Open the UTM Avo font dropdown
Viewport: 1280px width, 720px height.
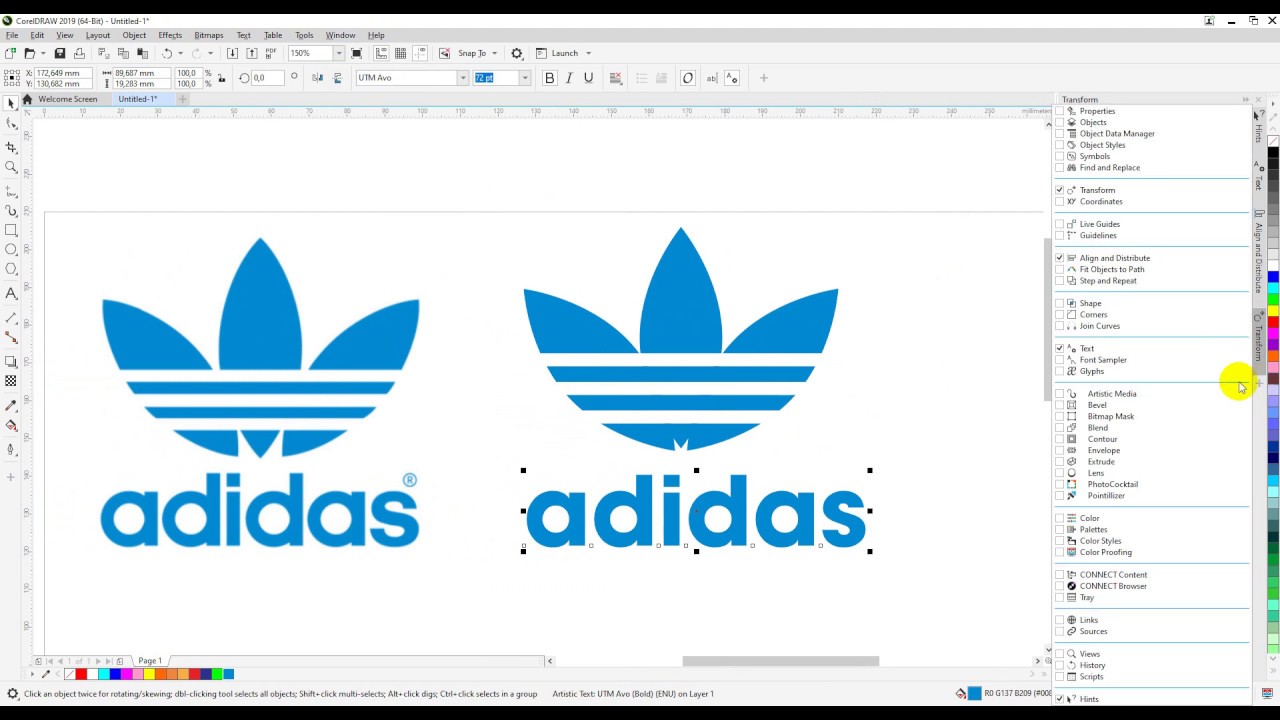(x=462, y=78)
